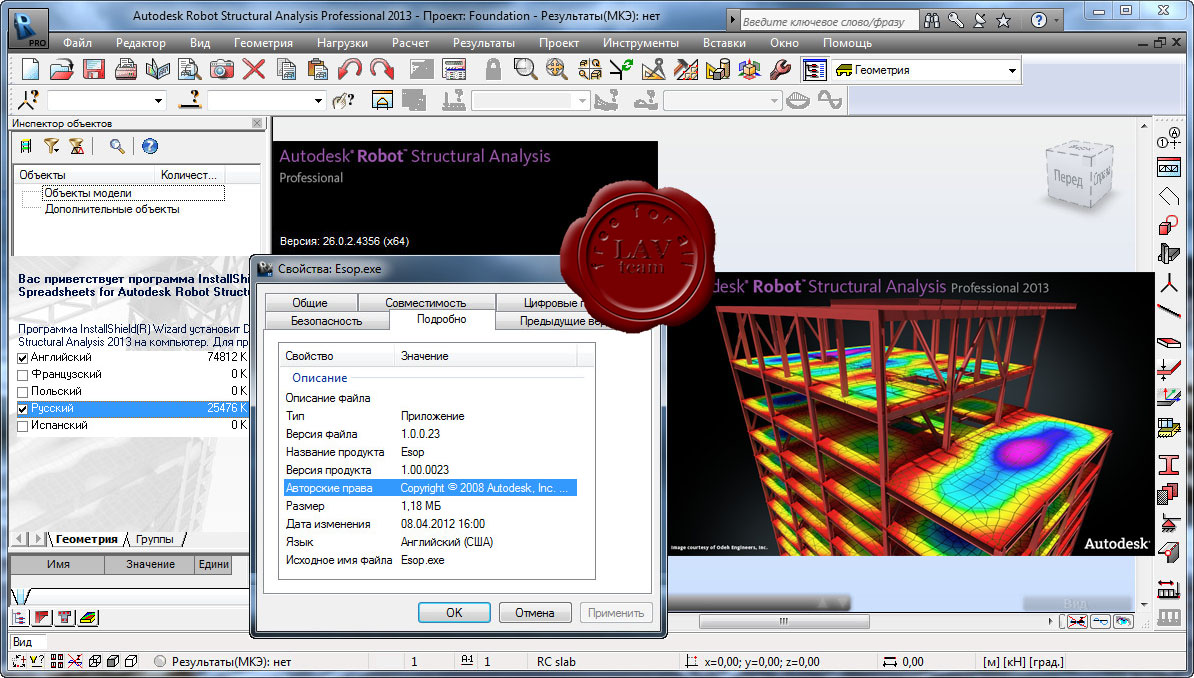Screen dimensions: 1194x678
Task: Open the 3D cube view toolbar icon
Action: (x=749, y=70)
